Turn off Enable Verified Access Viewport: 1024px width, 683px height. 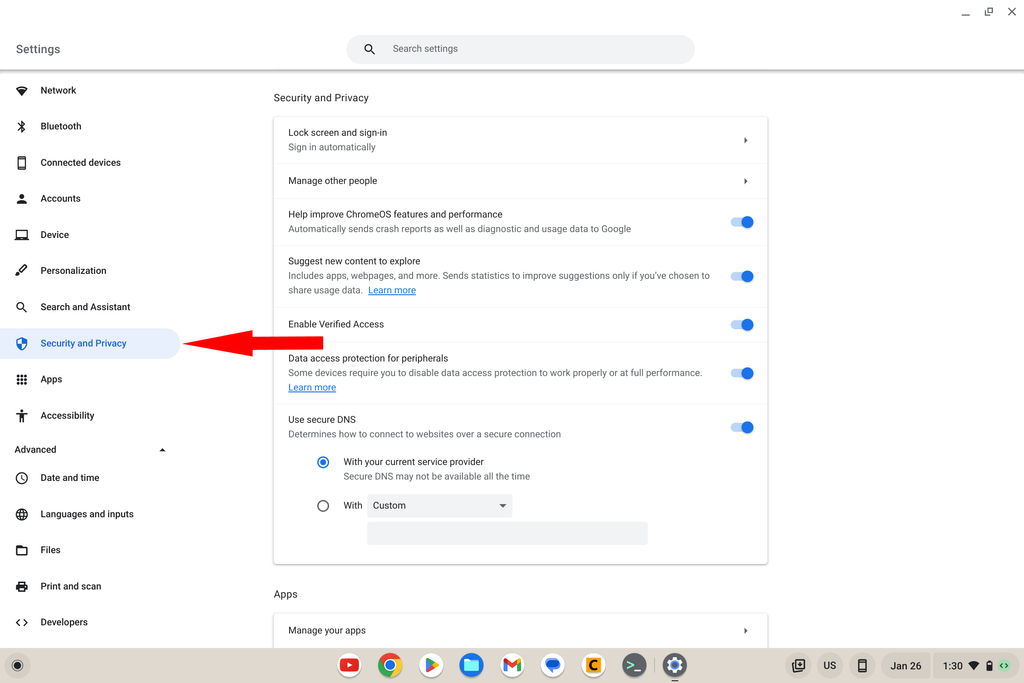[742, 324]
